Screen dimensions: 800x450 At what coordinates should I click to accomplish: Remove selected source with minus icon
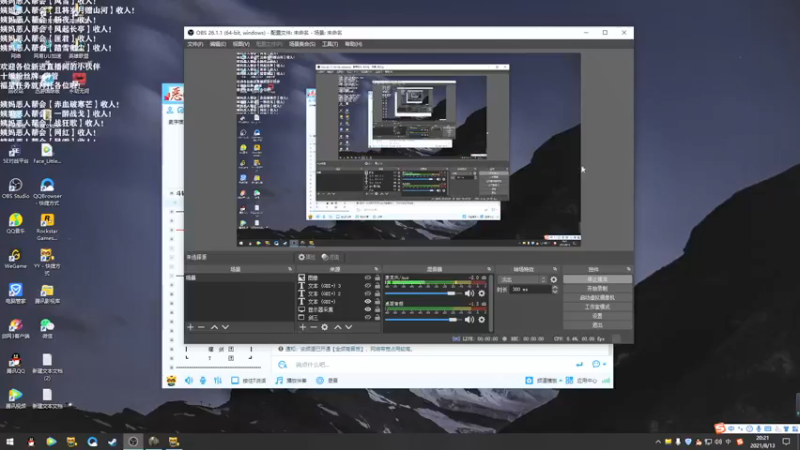(x=313, y=327)
